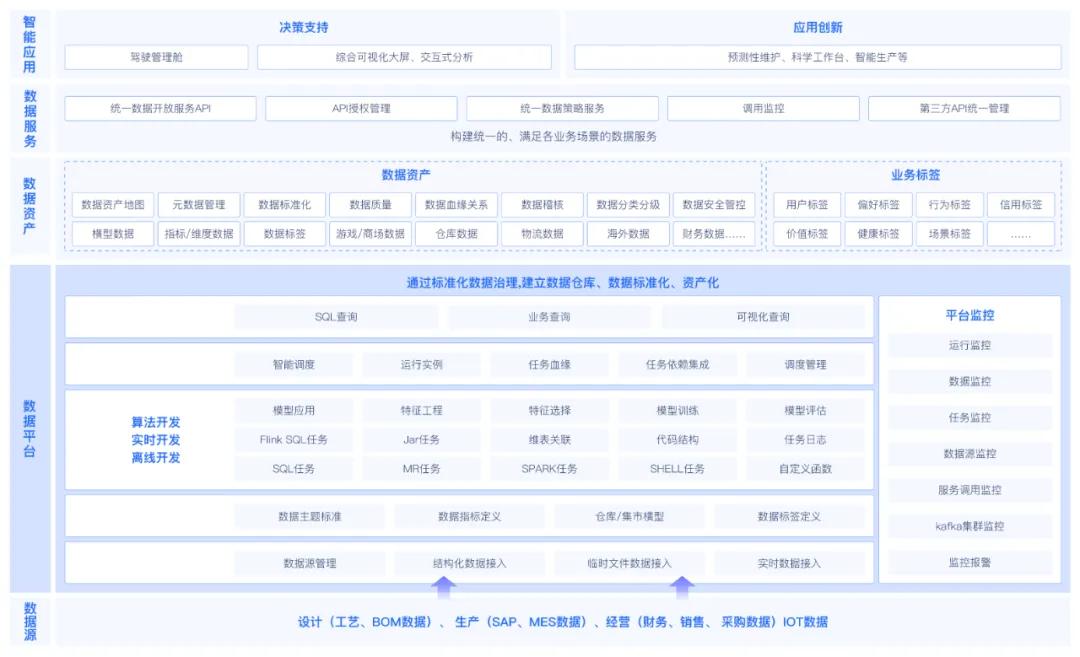Open the 可视化查询 query option
Screen dimensions: 1080x657
pyautogui.click(x=763, y=317)
